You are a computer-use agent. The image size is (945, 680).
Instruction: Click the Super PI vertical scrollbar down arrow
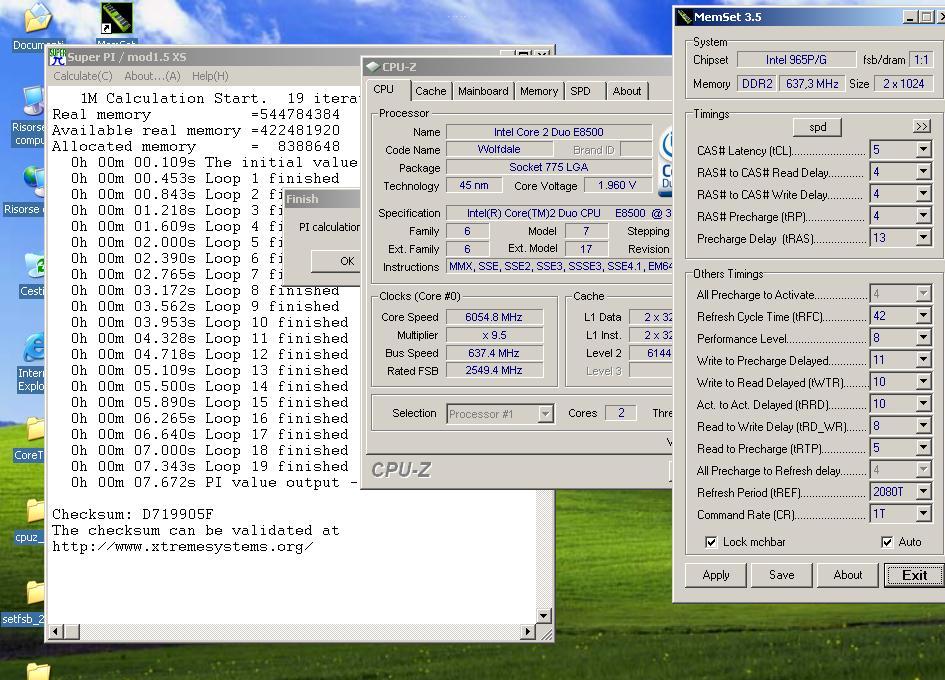click(x=544, y=615)
